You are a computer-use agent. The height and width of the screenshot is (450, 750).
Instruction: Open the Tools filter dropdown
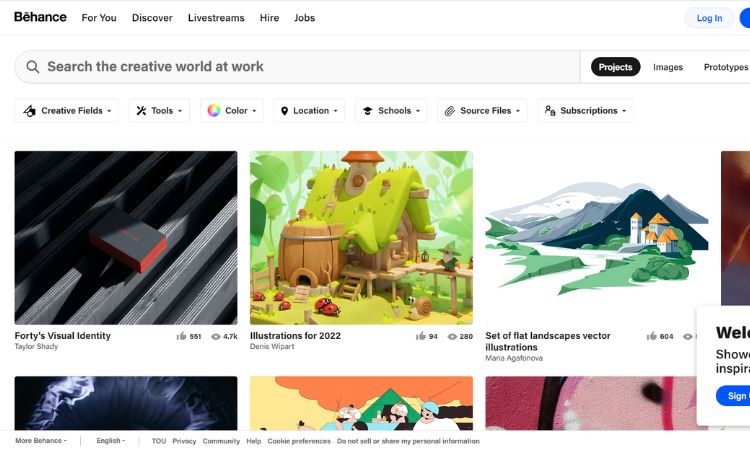(x=159, y=110)
